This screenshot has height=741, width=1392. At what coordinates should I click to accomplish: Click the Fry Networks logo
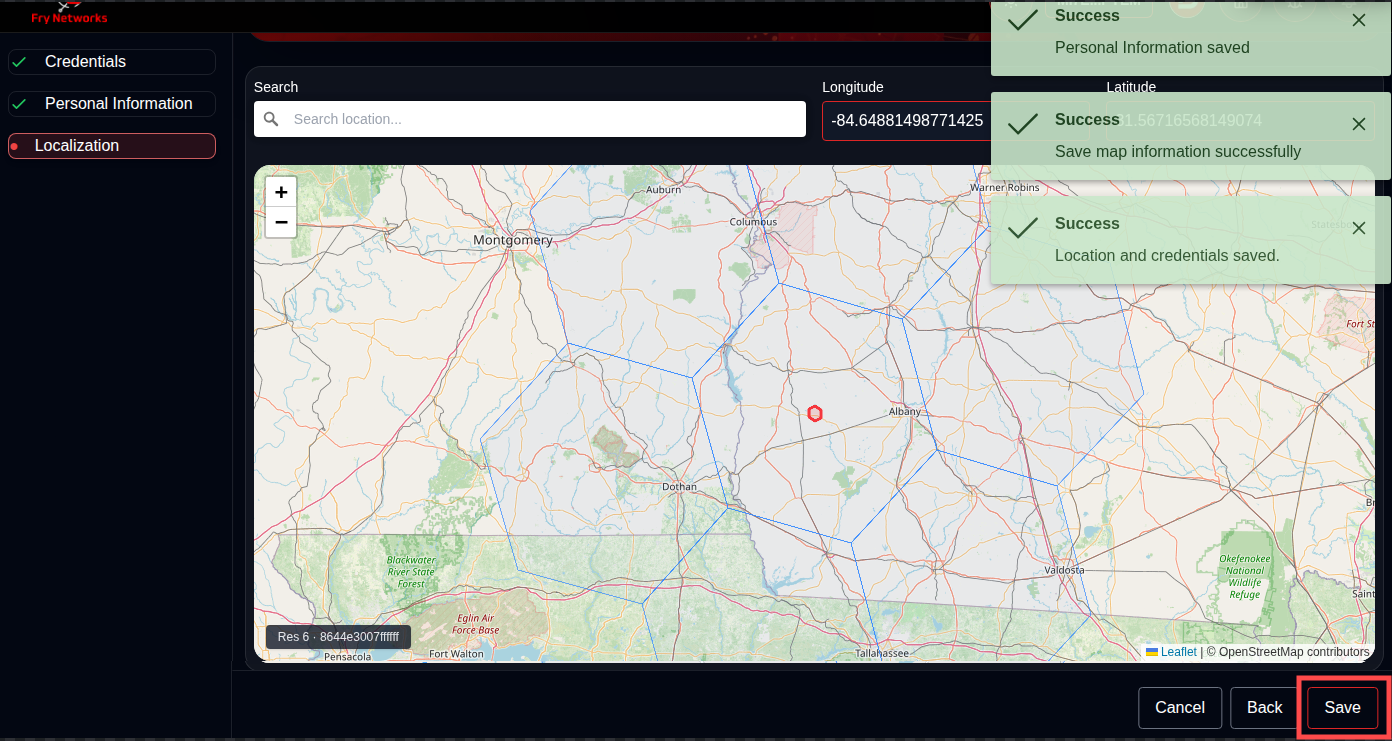click(x=69, y=13)
